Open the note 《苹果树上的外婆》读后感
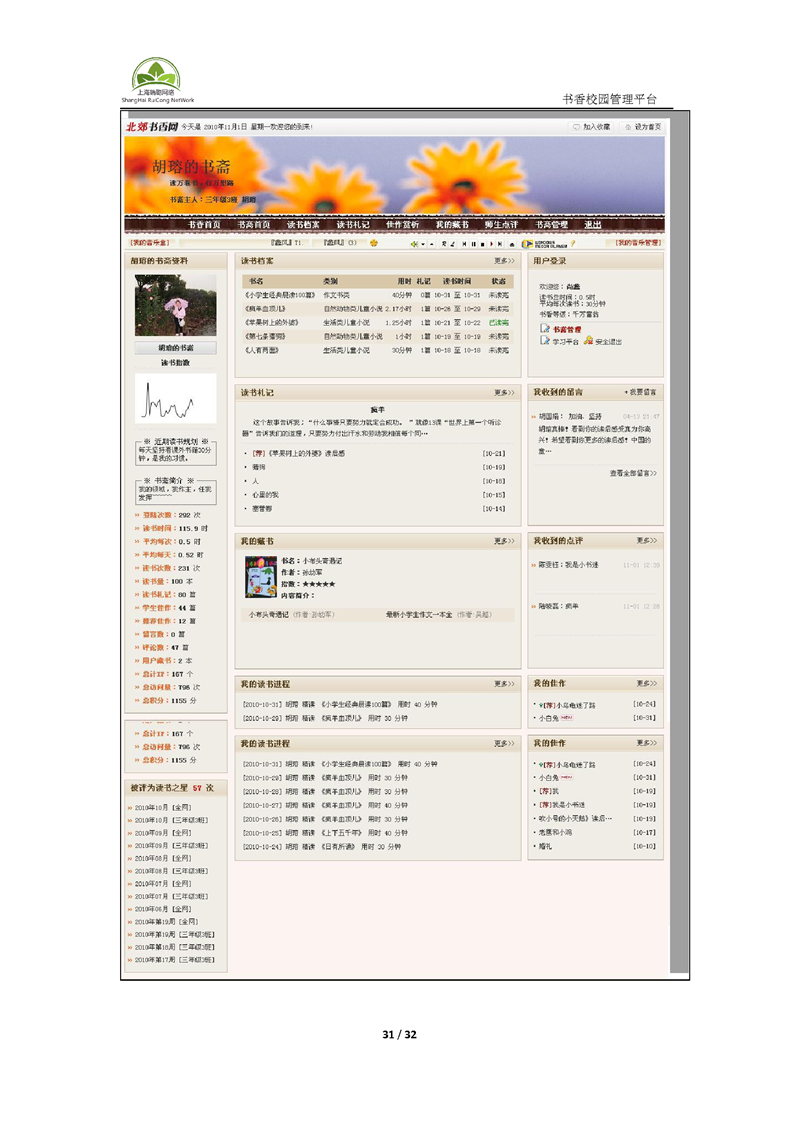 (x=298, y=454)
